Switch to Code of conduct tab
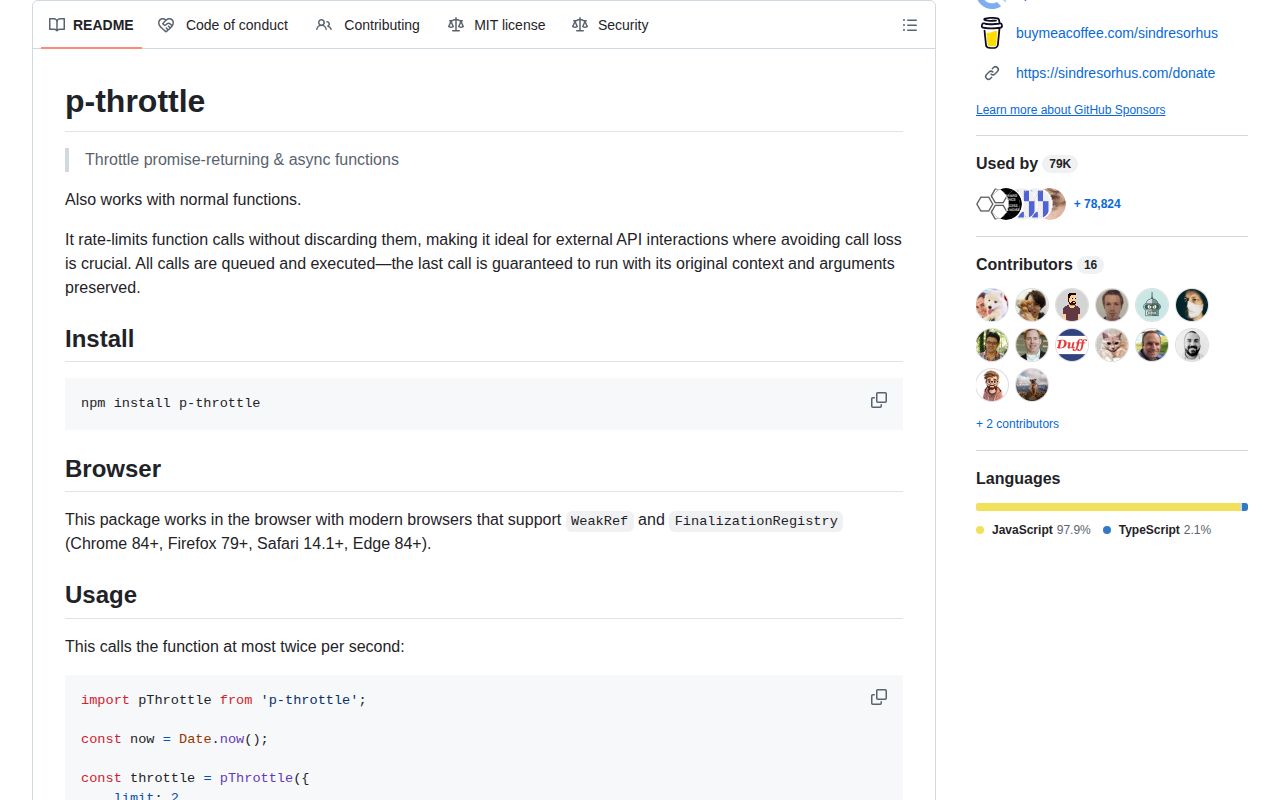The height and width of the screenshot is (800, 1280). point(223,25)
